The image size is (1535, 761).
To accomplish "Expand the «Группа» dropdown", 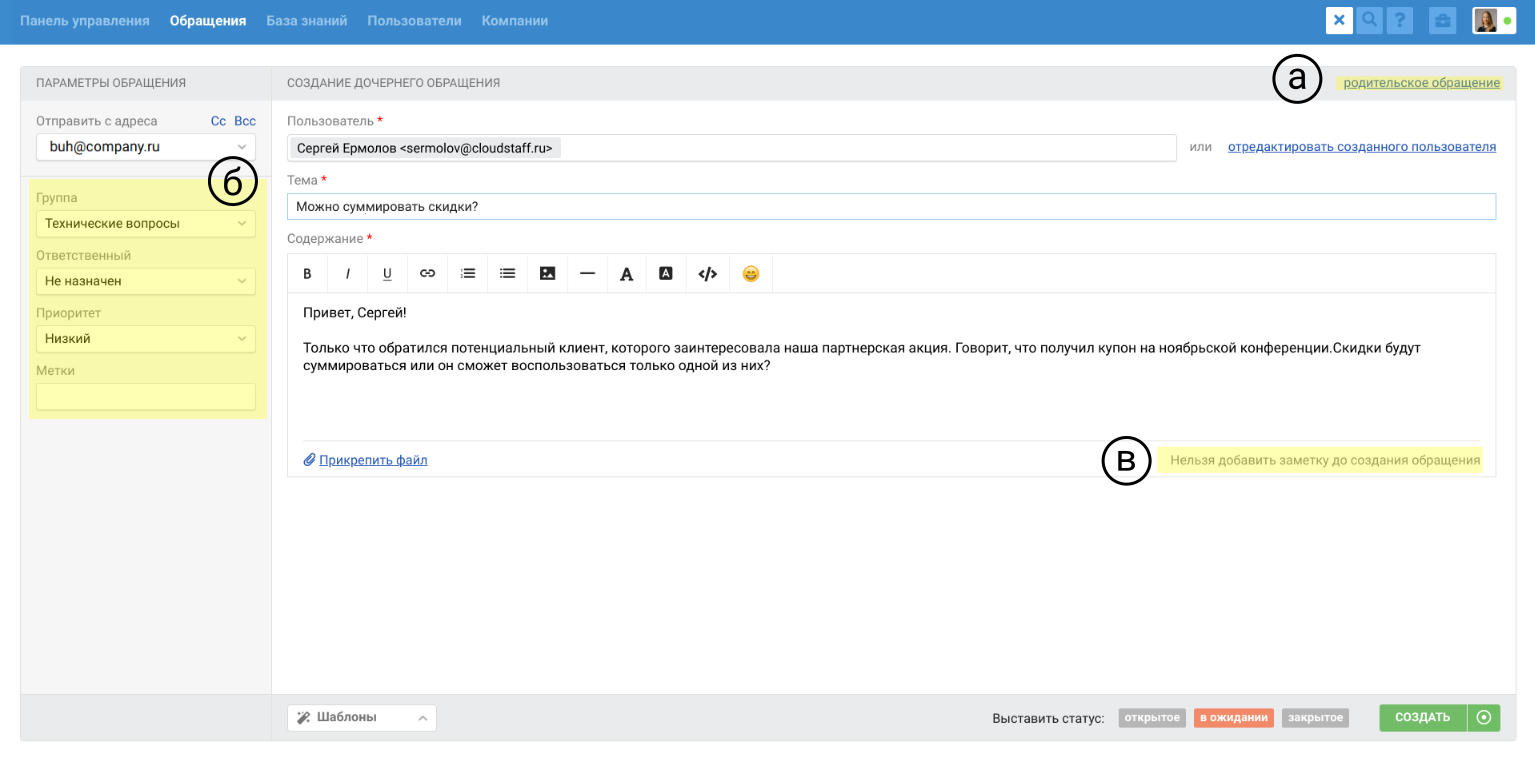I will coord(146,224).
